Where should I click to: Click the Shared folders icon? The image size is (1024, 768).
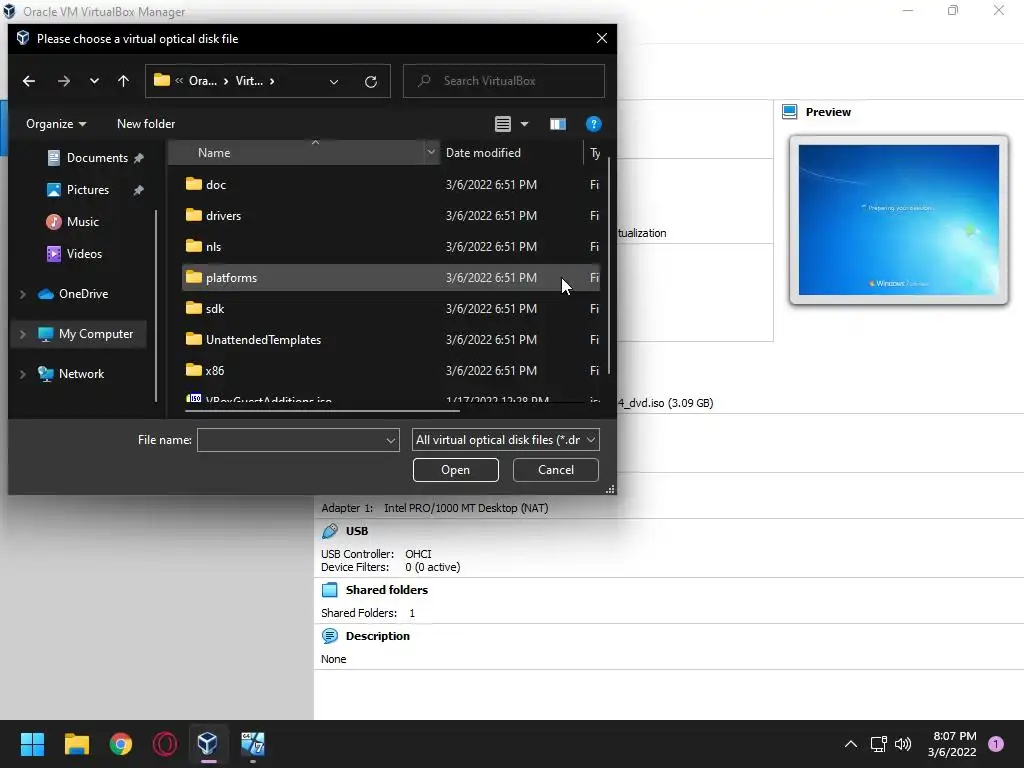click(330, 590)
